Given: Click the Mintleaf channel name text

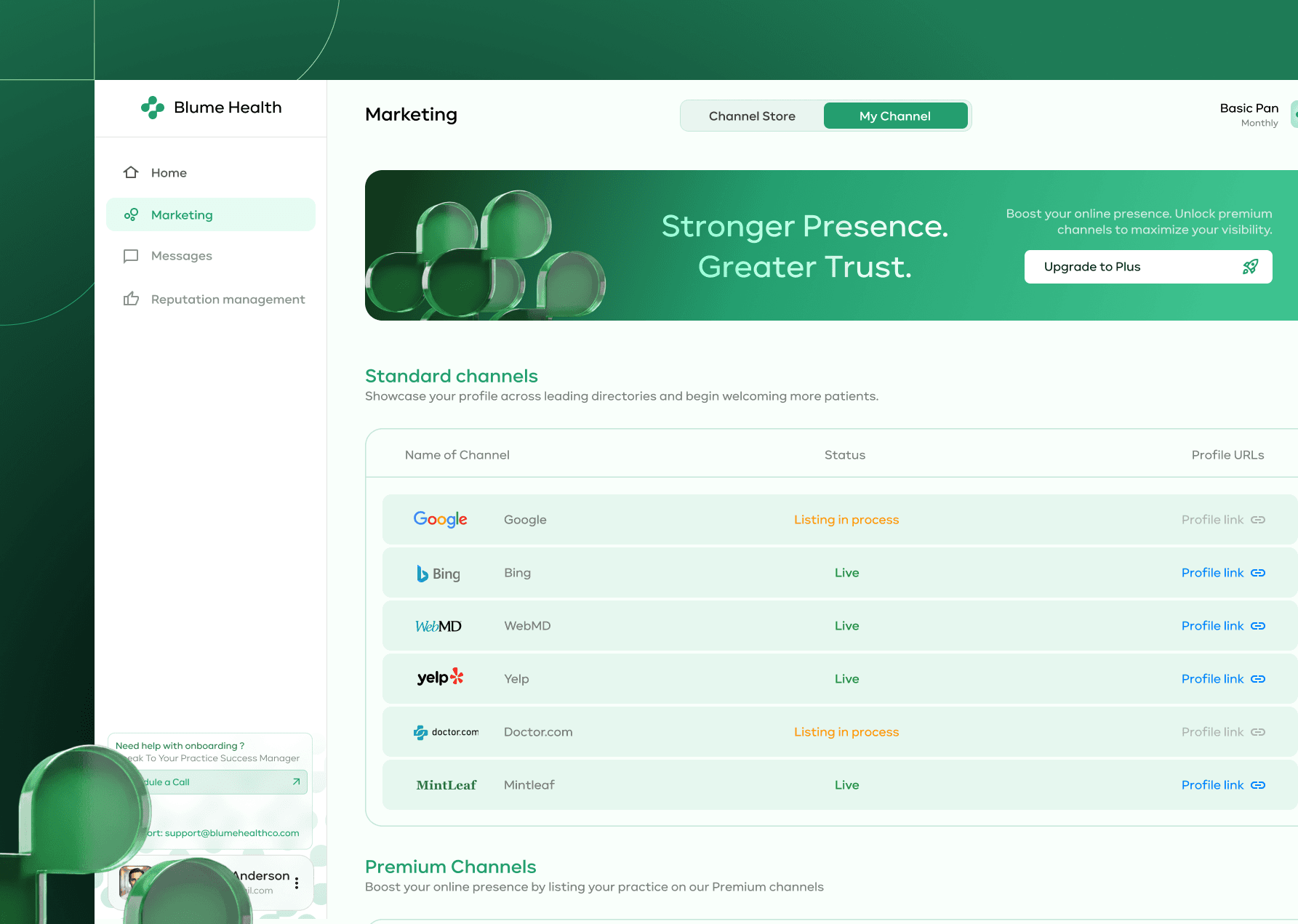Looking at the screenshot, I should point(529,785).
